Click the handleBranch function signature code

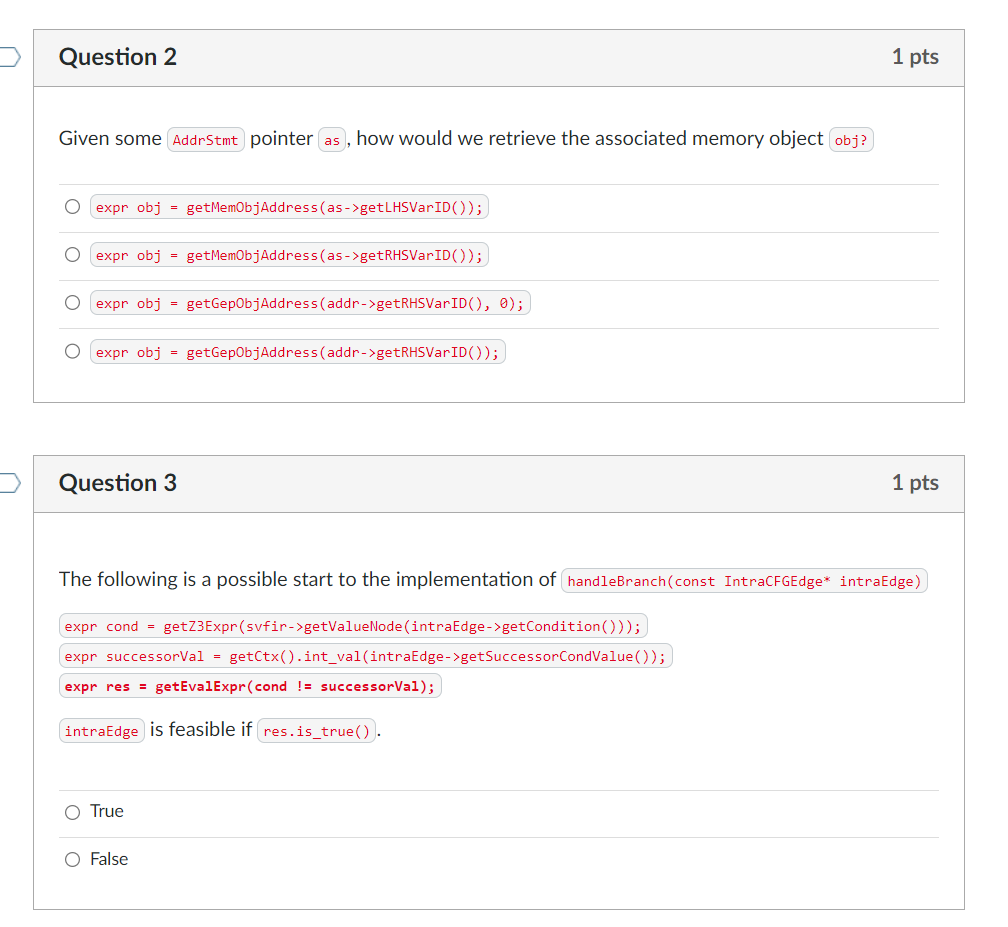744,580
